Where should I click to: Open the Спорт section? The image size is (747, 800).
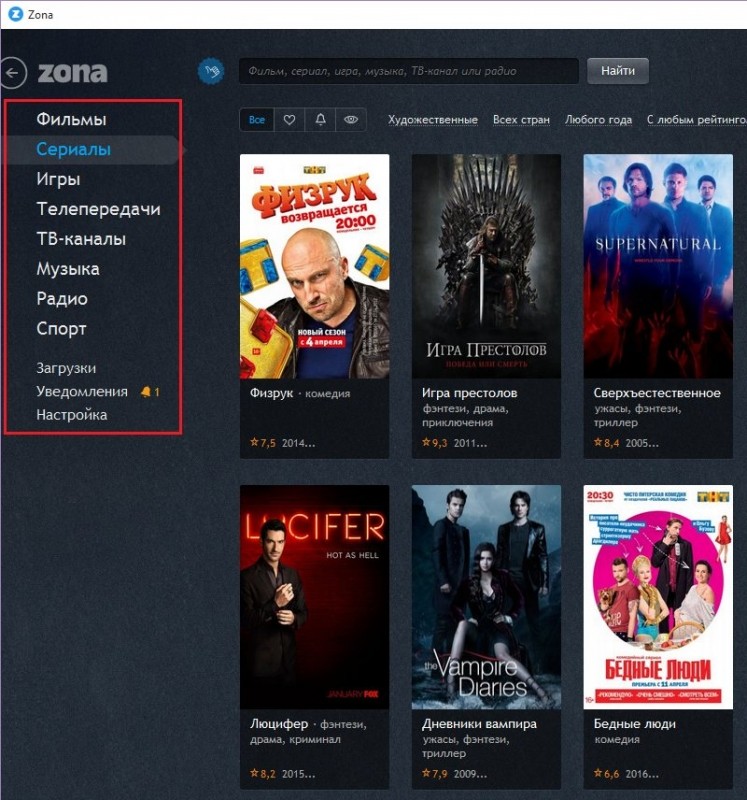[61, 329]
